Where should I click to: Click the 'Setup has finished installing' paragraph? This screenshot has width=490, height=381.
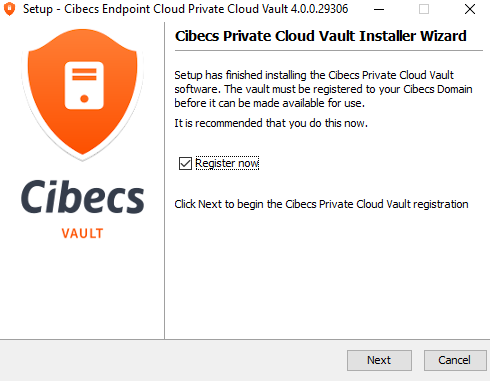pos(323,89)
